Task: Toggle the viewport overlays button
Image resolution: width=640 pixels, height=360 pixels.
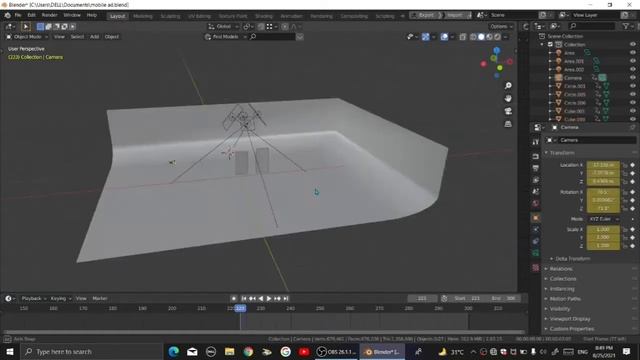Action: [444, 37]
